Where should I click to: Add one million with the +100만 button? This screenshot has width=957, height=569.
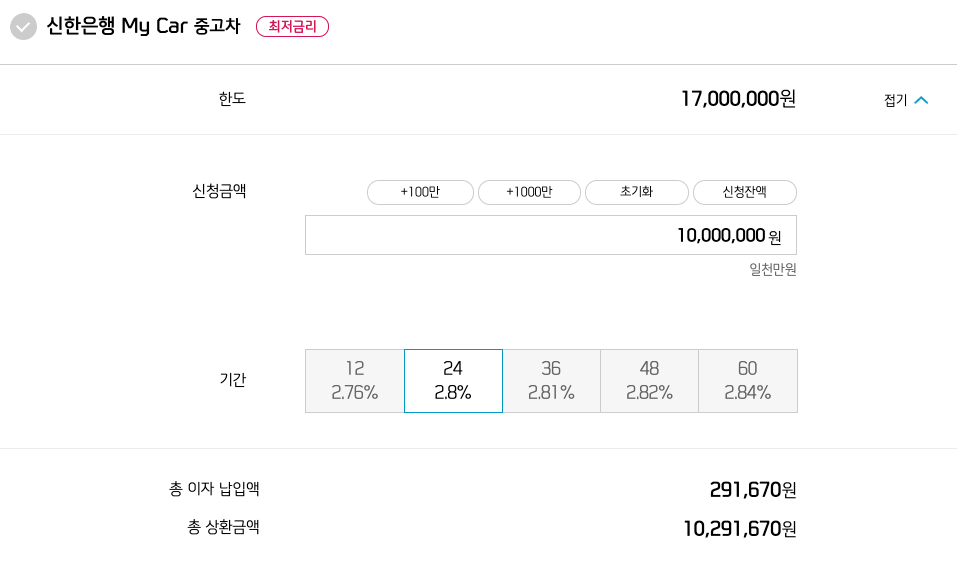click(x=420, y=192)
